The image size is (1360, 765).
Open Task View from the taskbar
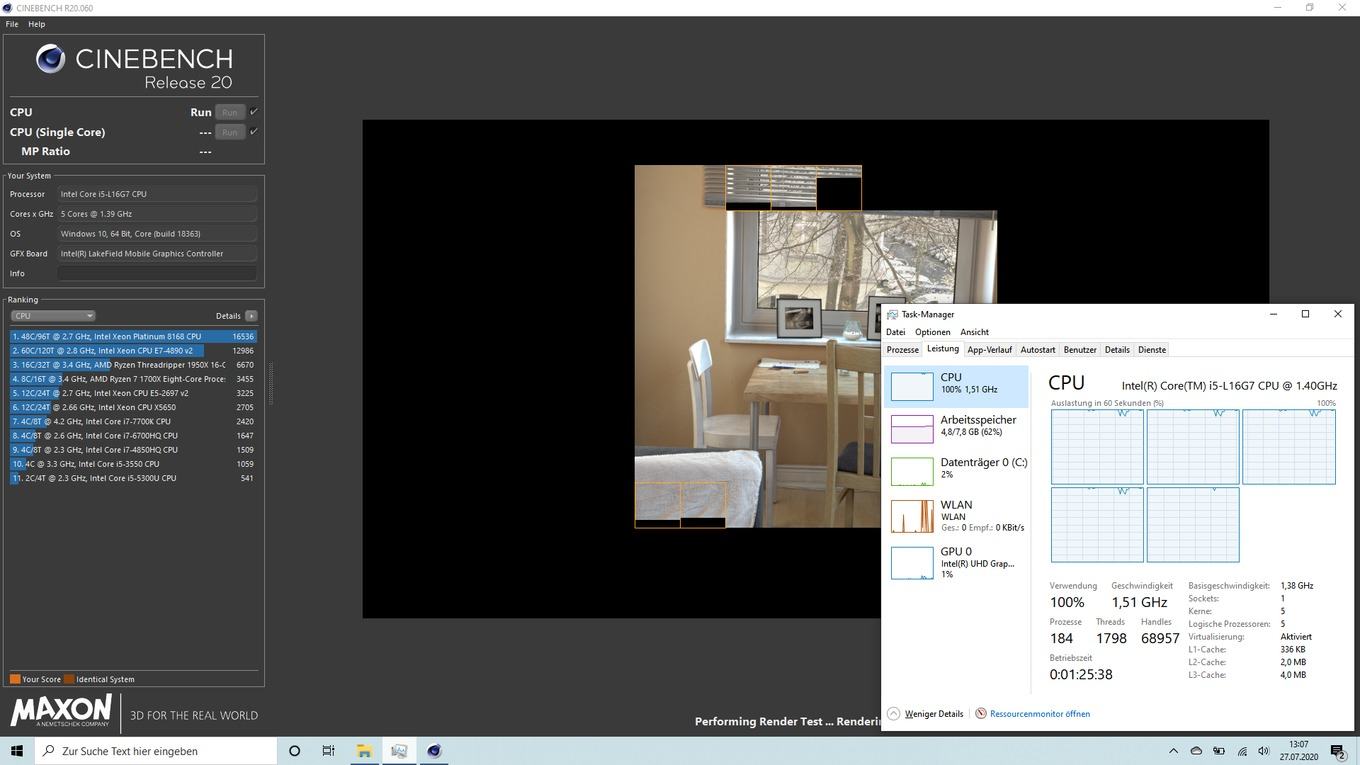coord(328,751)
